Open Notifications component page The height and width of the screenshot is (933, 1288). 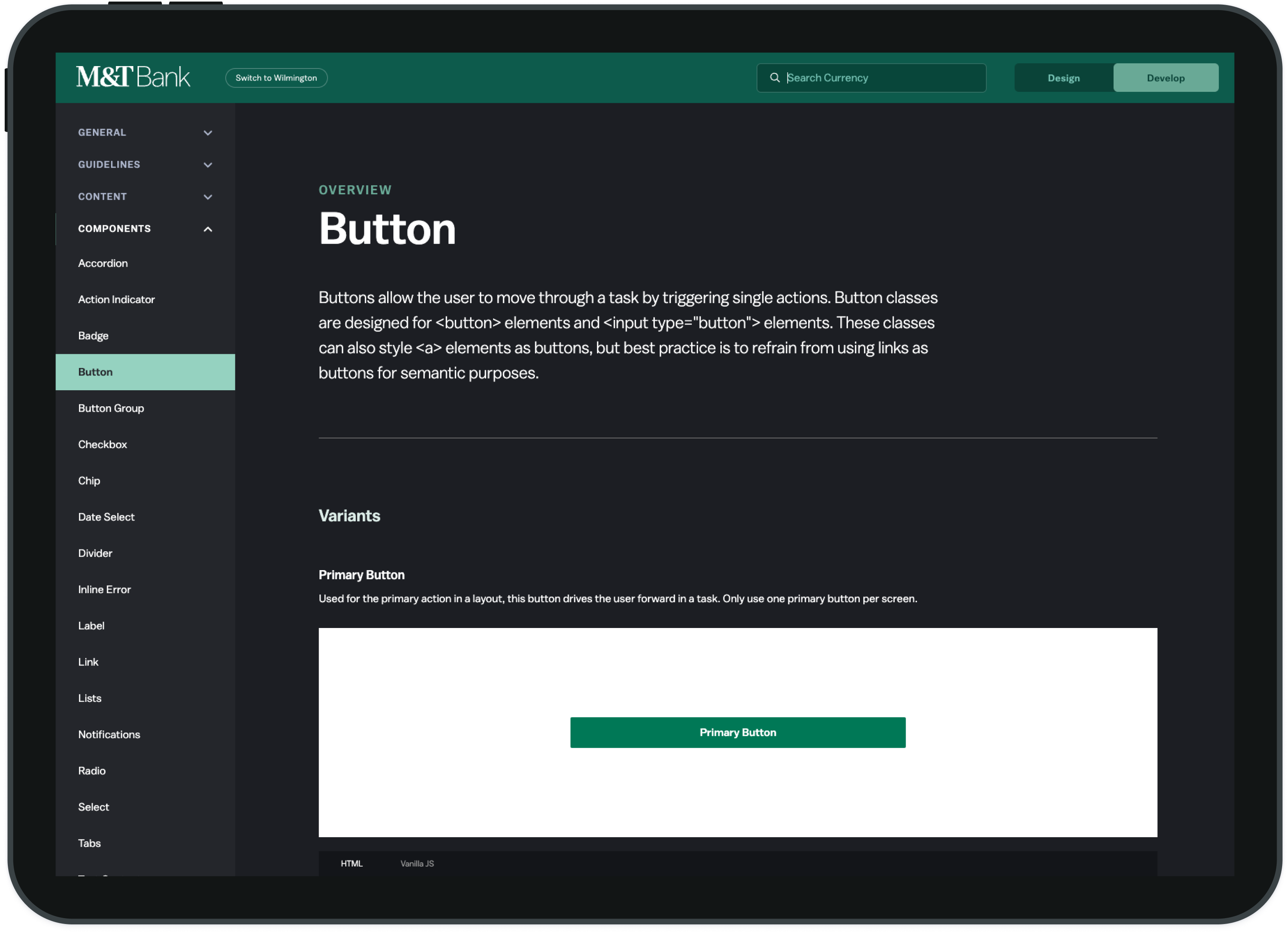[109, 735]
